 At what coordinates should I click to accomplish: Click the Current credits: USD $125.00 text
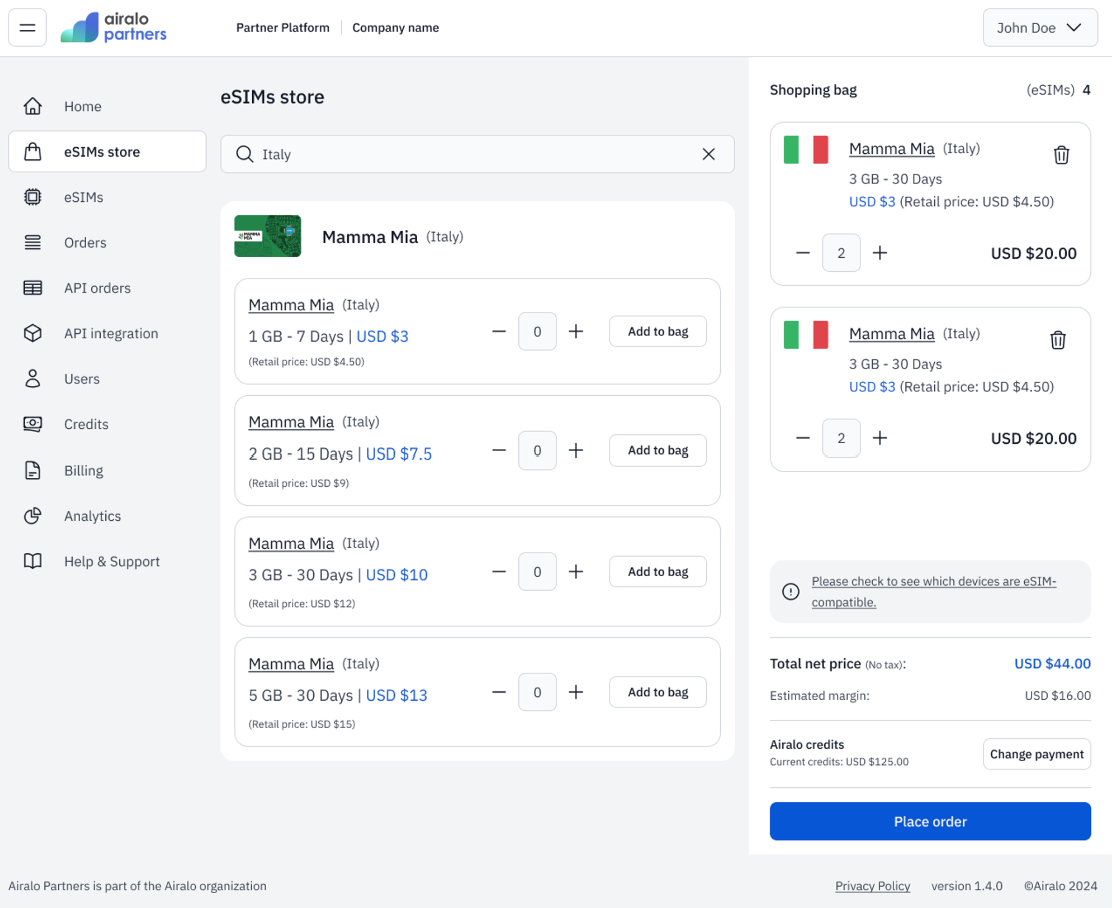pyautogui.click(x=839, y=762)
